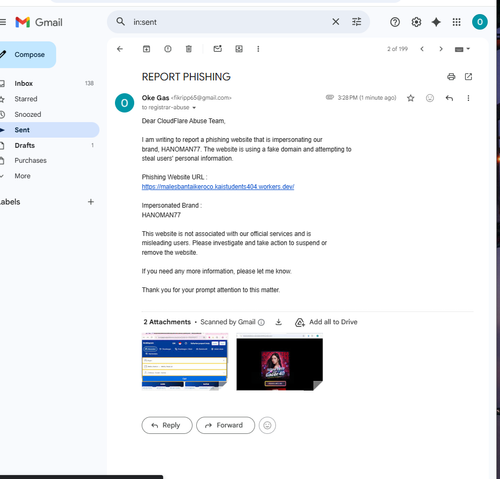Open Settings gear icon

[416, 22]
